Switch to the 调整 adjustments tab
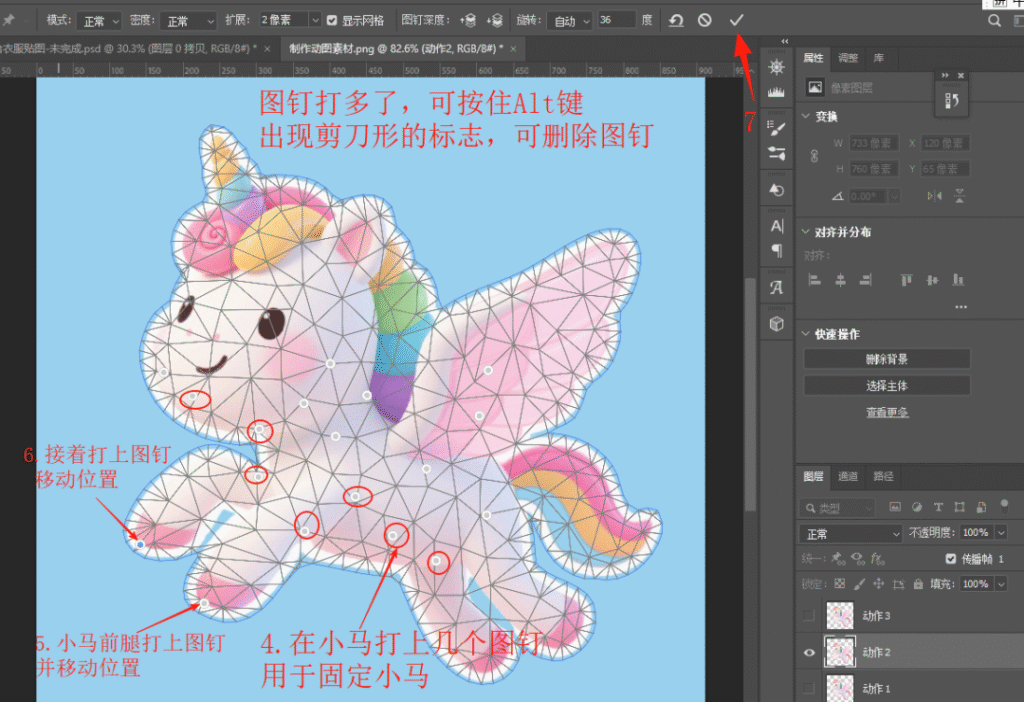 [x=848, y=58]
